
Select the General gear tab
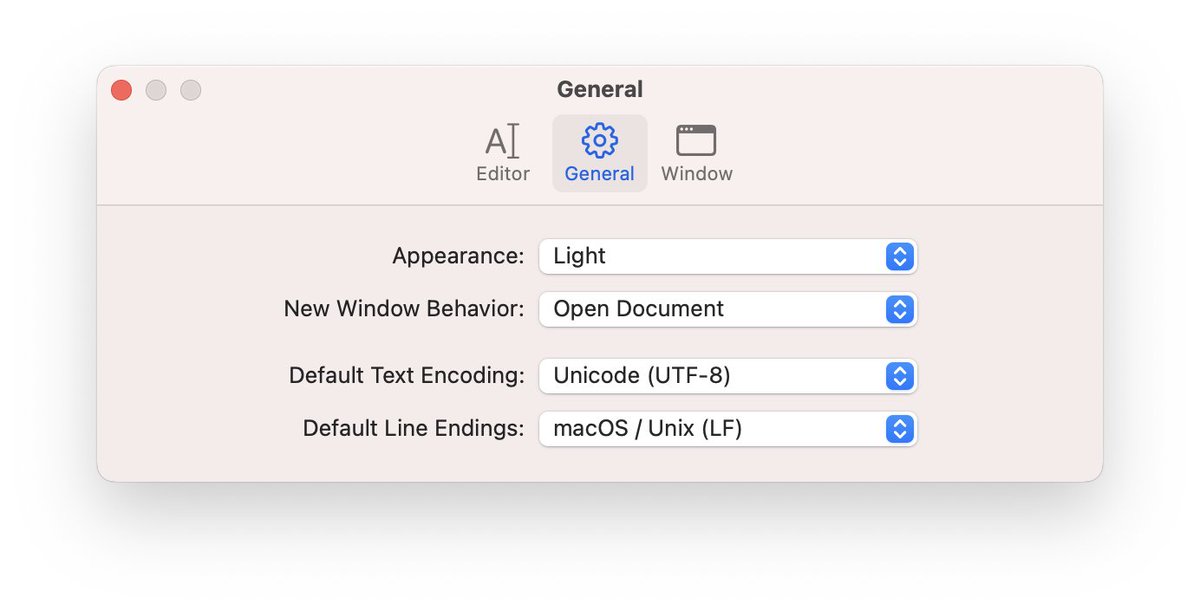[600, 153]
